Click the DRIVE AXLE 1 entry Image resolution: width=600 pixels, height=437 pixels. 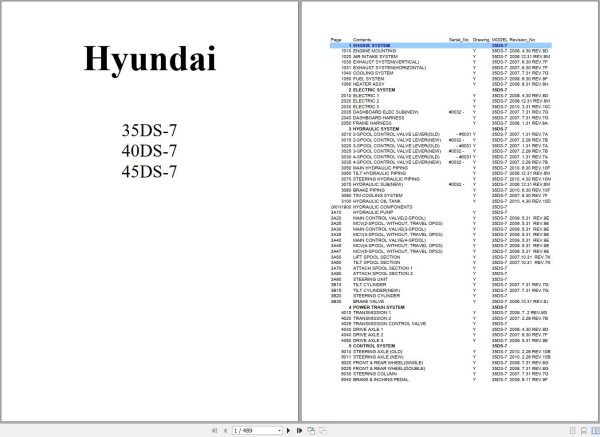[368, 329]
